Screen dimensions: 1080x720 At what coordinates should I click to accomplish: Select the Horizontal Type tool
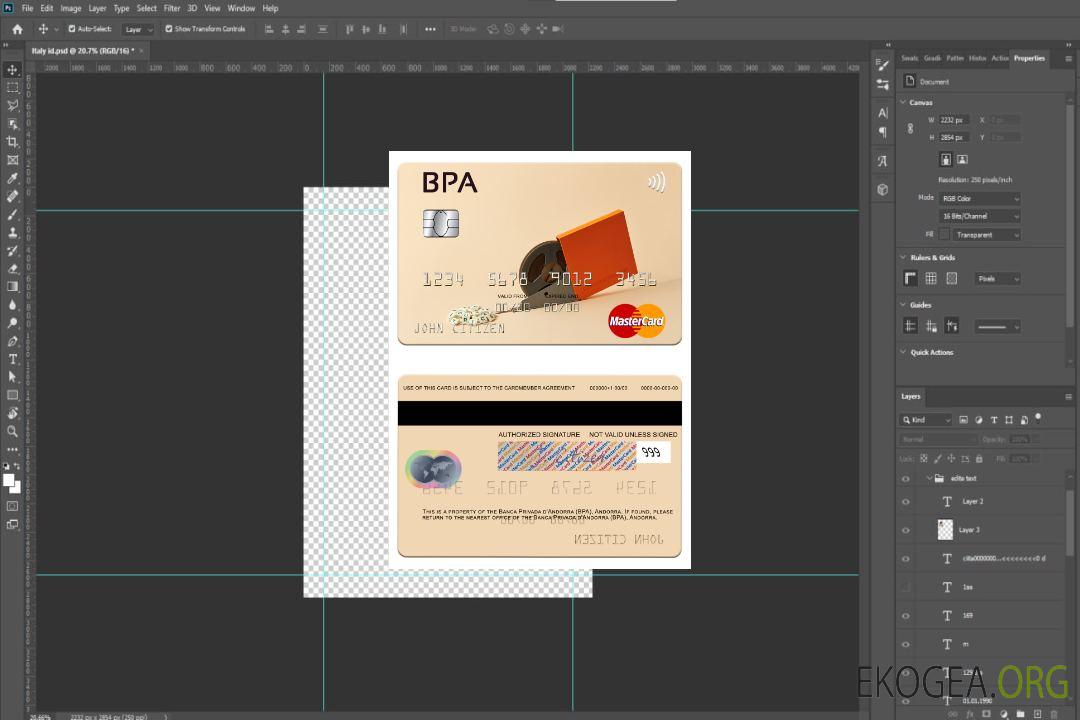pos(12,359)
